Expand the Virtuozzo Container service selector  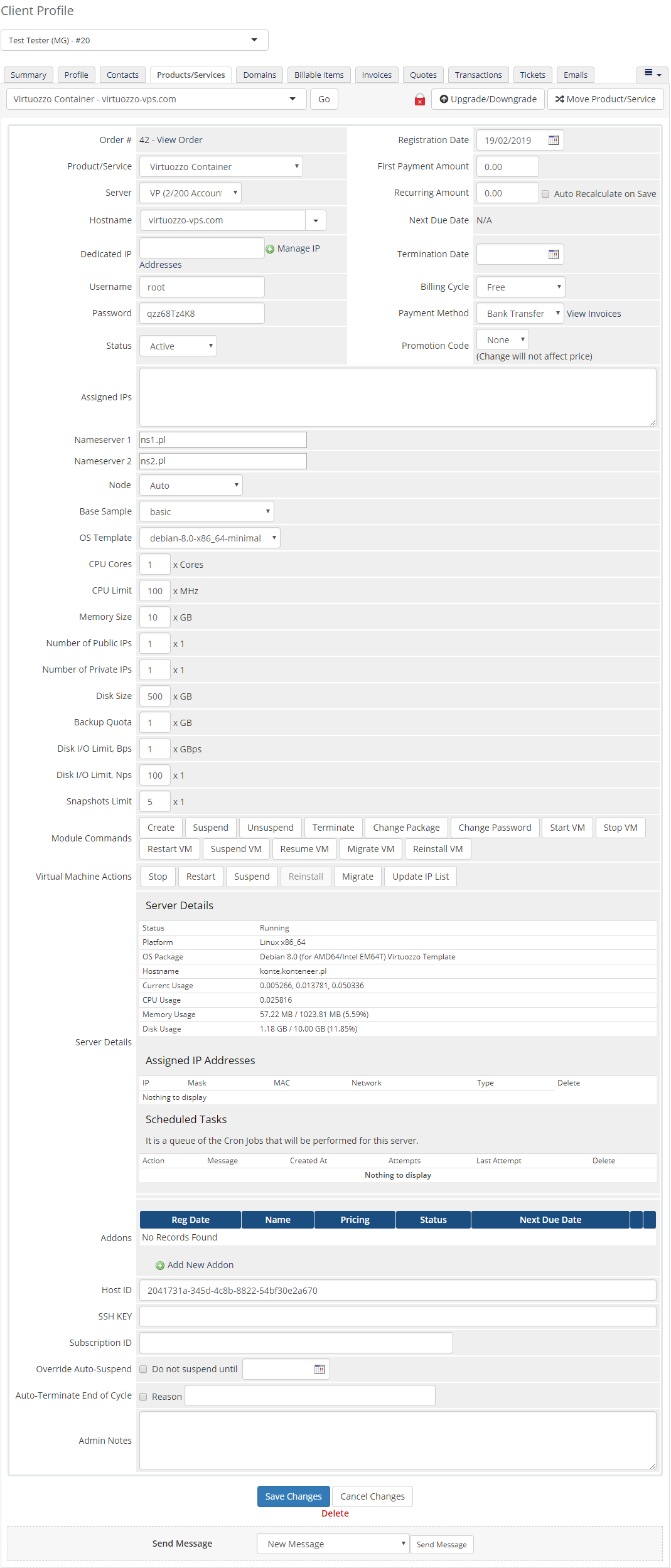tap(156, 99)
